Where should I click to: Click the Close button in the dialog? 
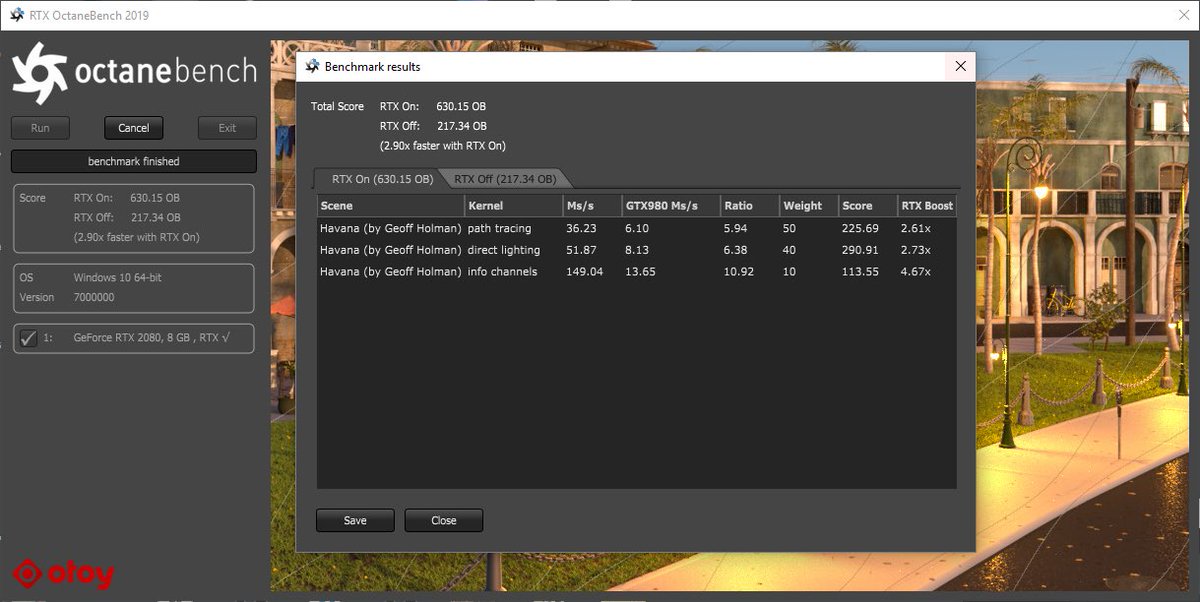click(444, 520)
